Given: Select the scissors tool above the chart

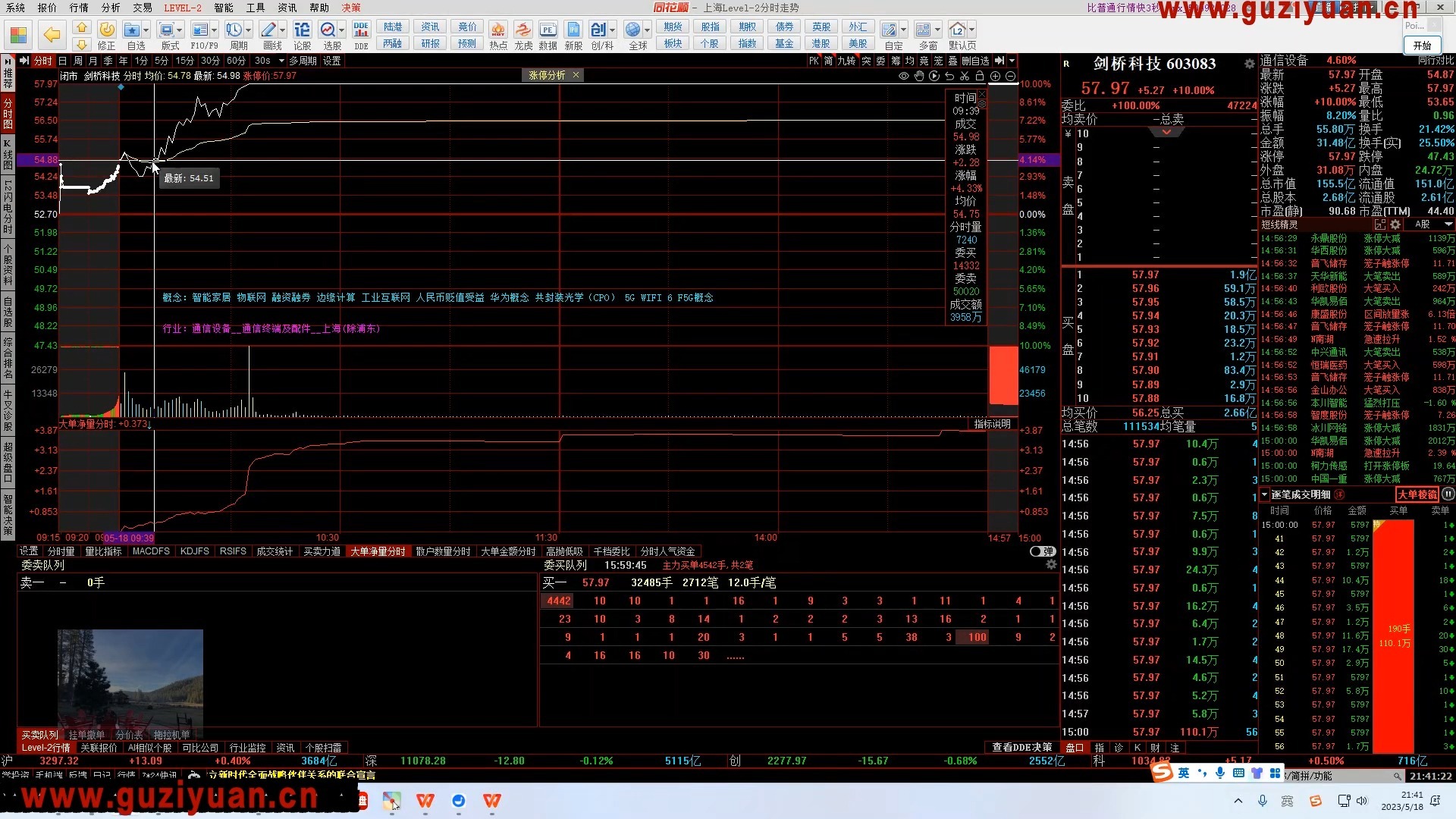Looking at the screenshot, I should click(965, 76).
